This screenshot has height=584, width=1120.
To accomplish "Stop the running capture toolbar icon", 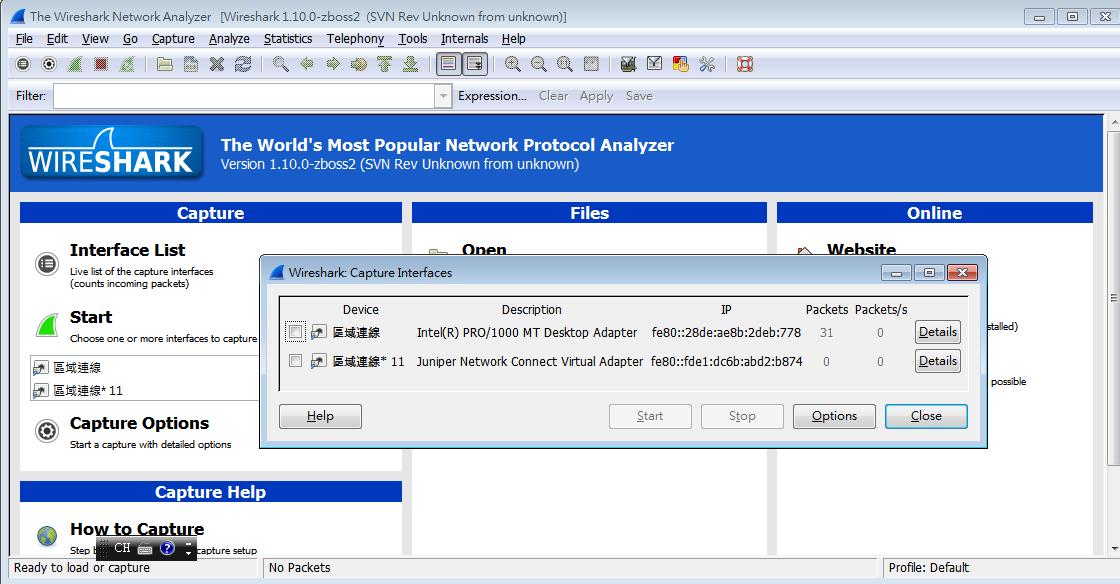I will tap(101, 64).
